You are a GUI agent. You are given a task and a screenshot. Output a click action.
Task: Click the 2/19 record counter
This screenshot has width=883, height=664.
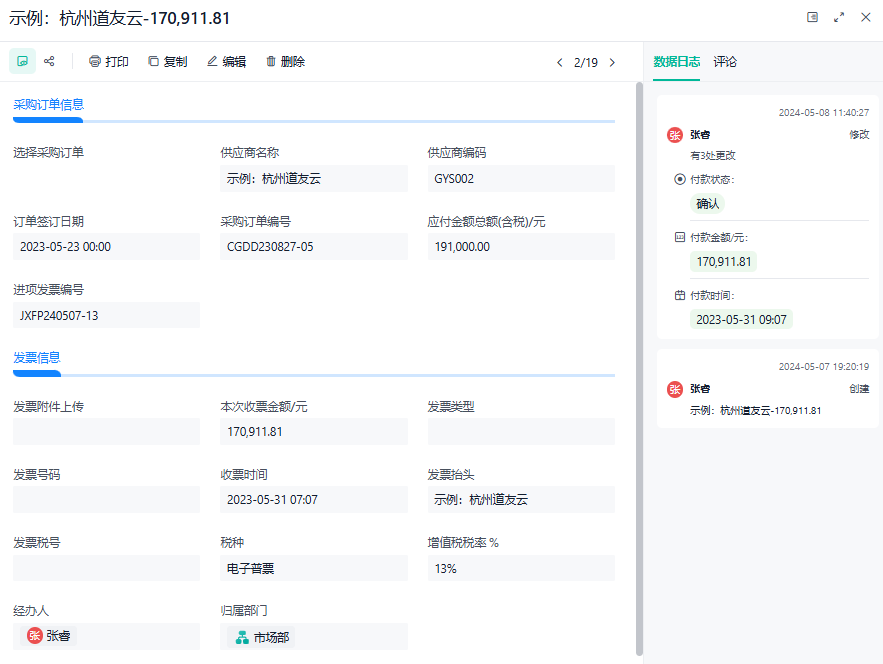coord(586,63)
